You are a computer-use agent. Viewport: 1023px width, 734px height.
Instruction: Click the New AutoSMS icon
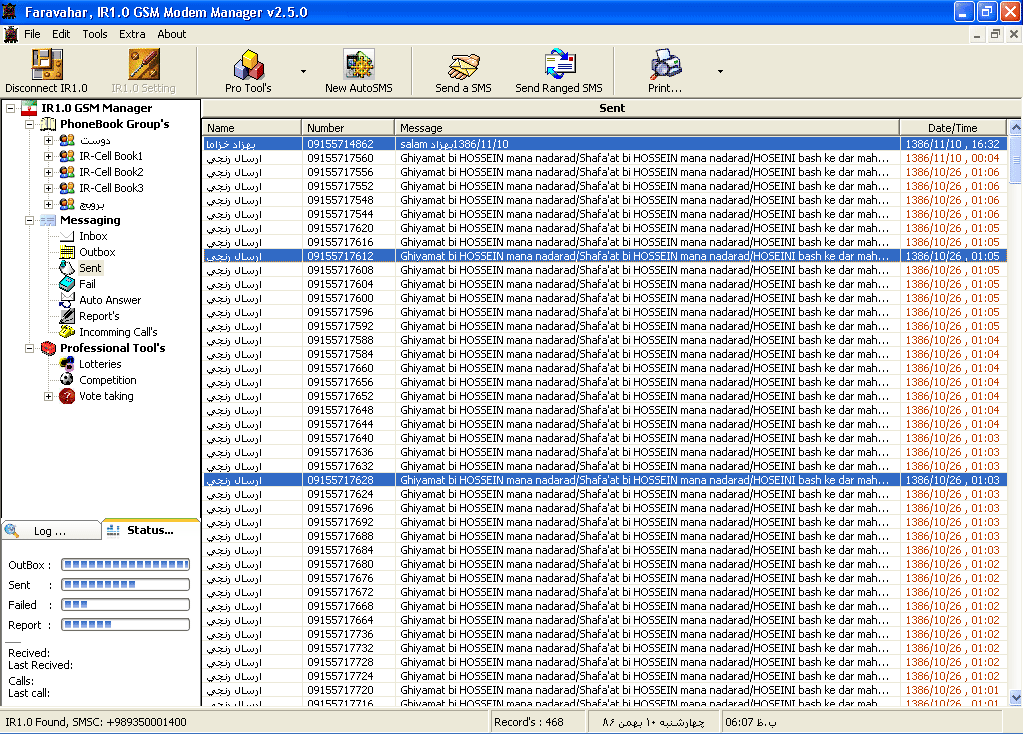[x=359, y=64]
